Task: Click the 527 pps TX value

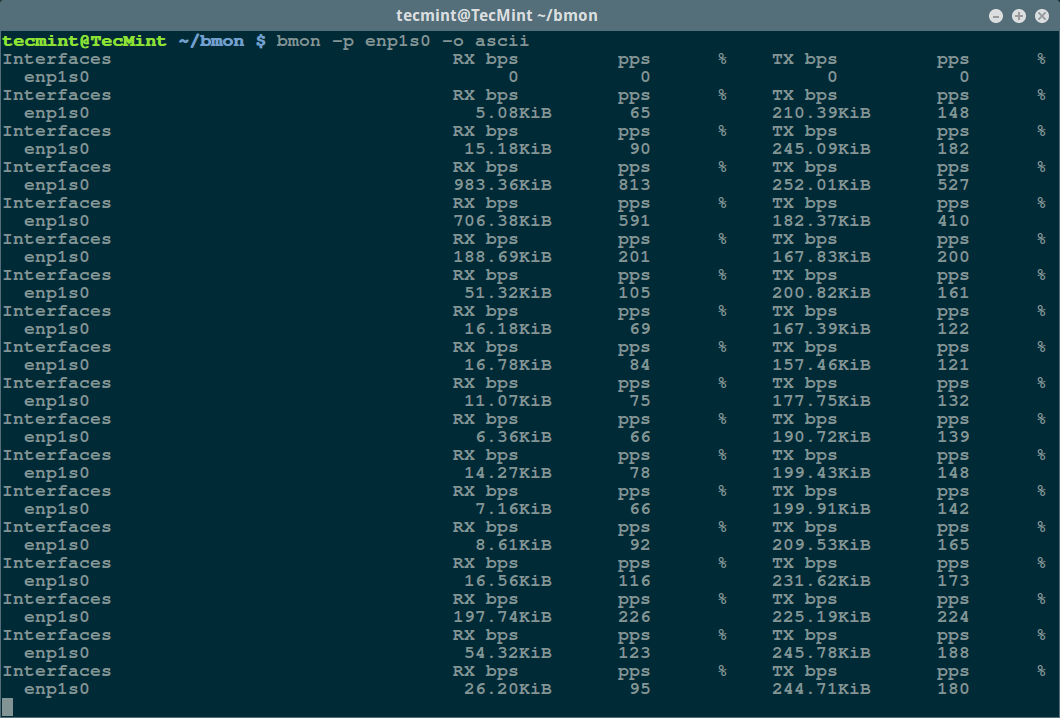Action: point(954,185)
